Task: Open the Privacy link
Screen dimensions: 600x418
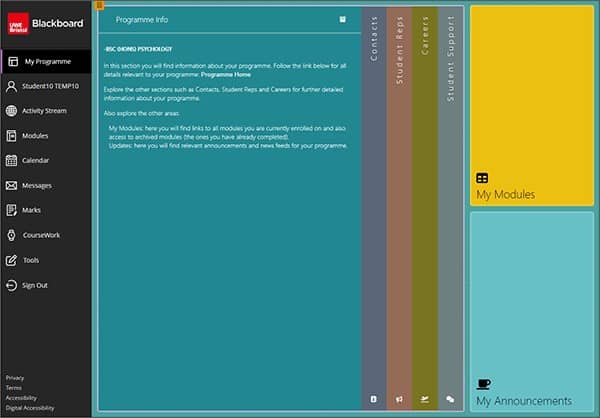Action: pyautogui.click(x=15, y=378)
